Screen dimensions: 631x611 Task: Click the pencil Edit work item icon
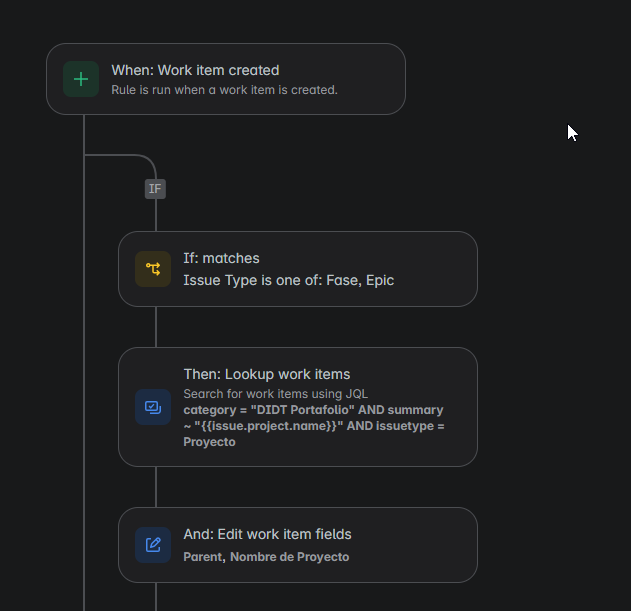pos(153,545)
